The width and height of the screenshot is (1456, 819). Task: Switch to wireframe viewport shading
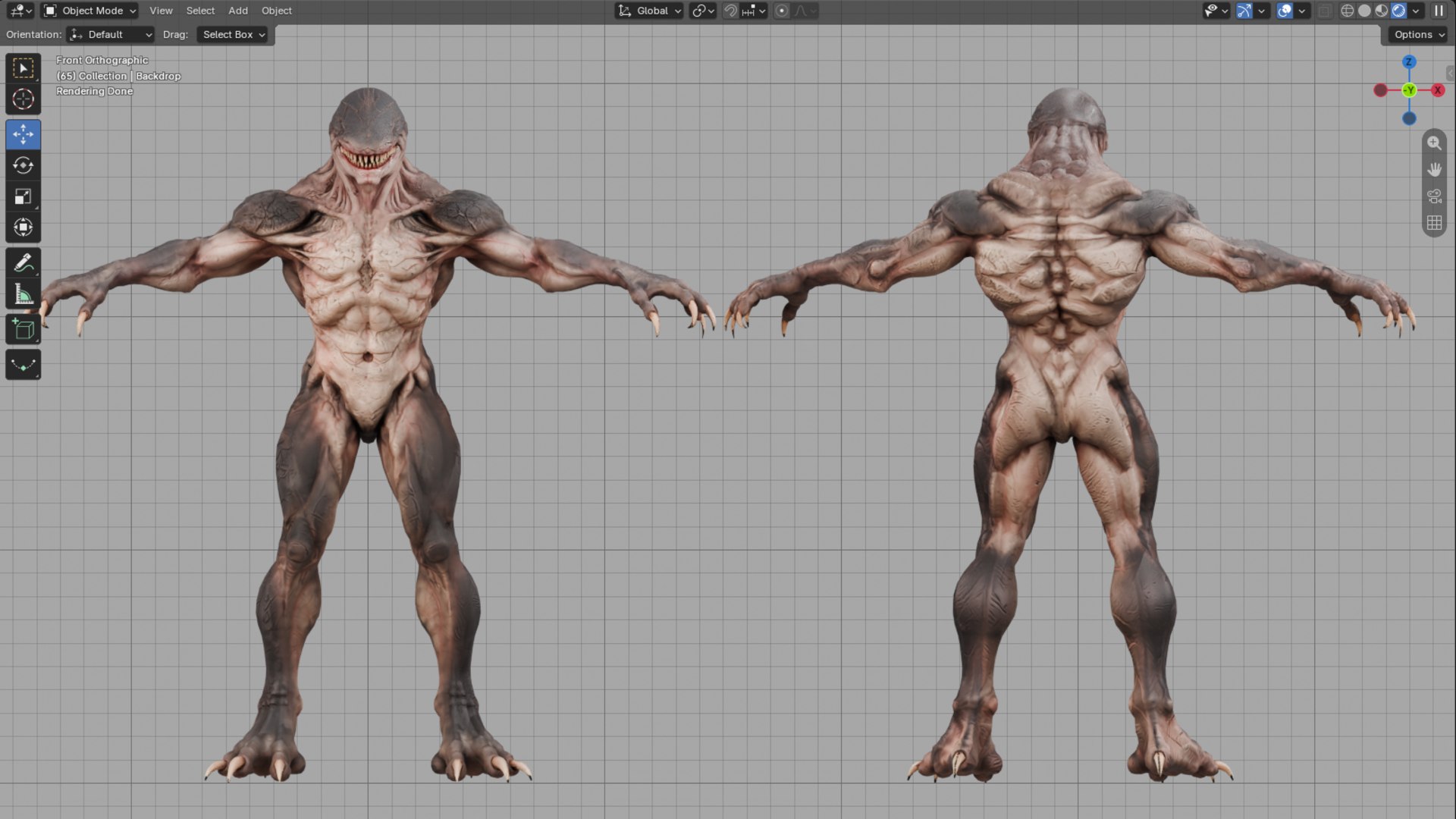tap(1348, 11)
